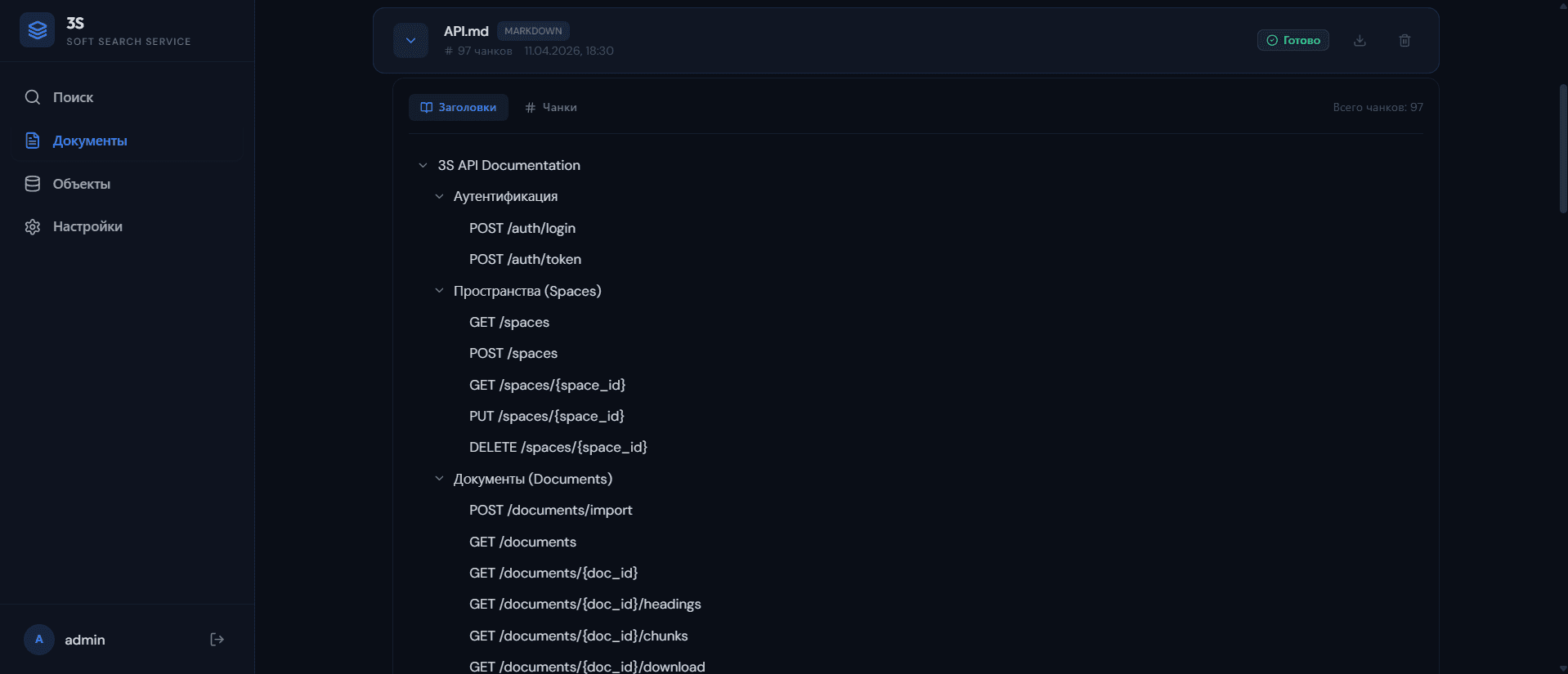Collapse the Аутентификация section
This screenshot has width=1568, height=674.
click(439, 196)
